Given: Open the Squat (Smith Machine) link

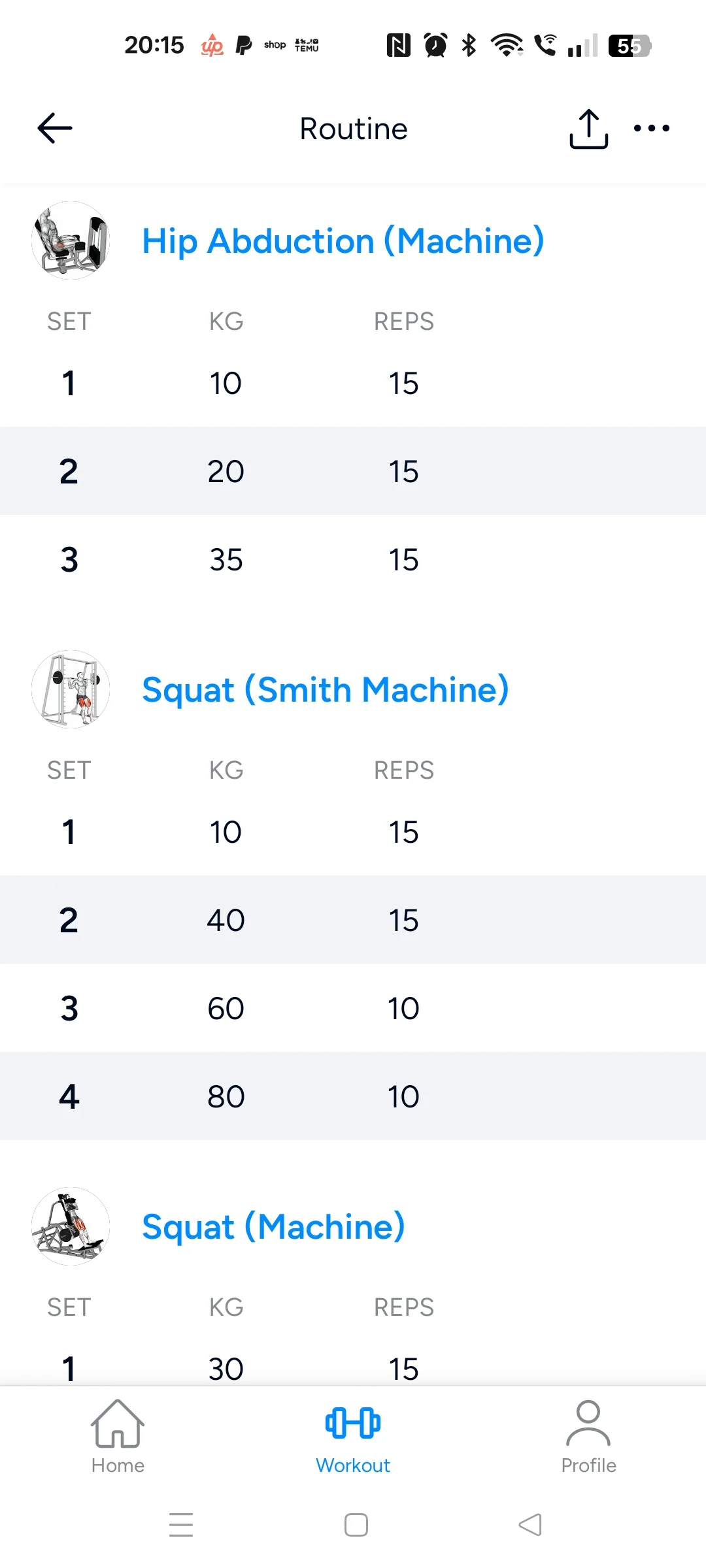Looking at the screenshot, I should coord(326,689).
